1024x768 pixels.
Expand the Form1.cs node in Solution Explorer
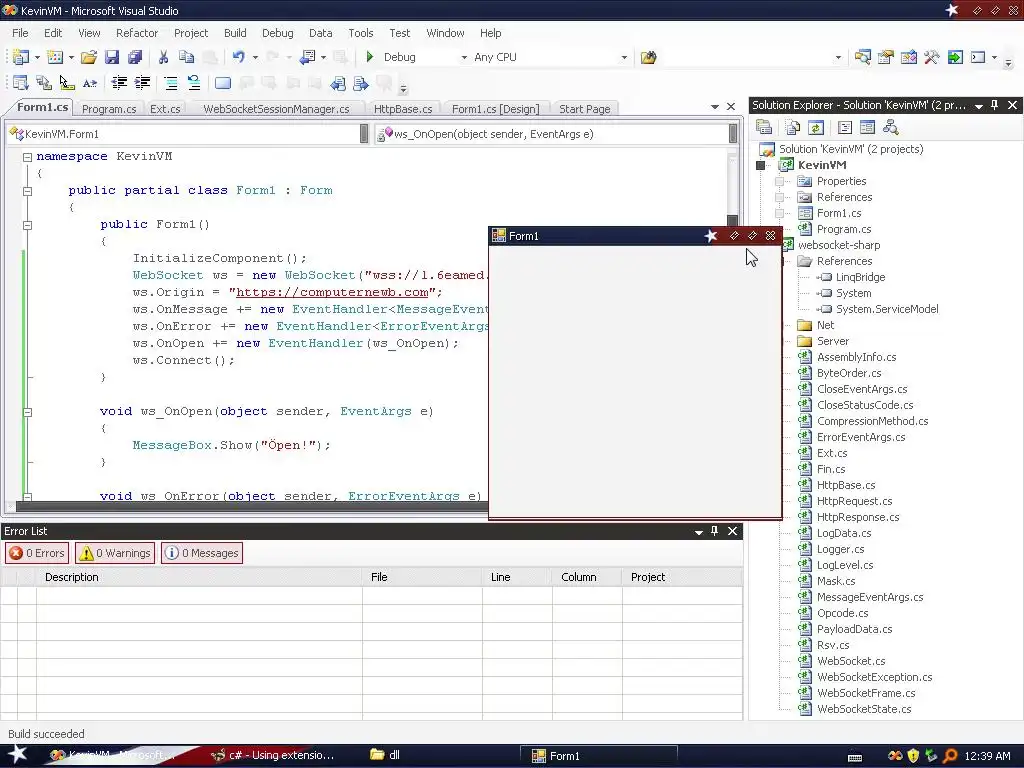point(779,214)
